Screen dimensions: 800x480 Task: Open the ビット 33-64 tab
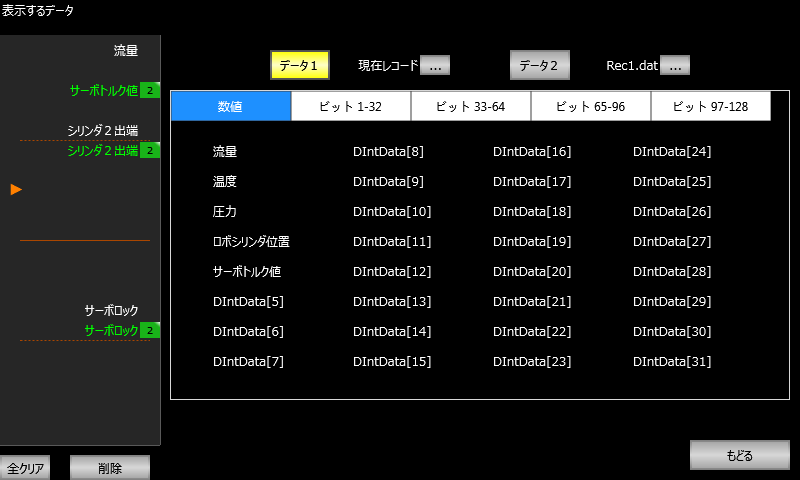(x=471, y=106)
